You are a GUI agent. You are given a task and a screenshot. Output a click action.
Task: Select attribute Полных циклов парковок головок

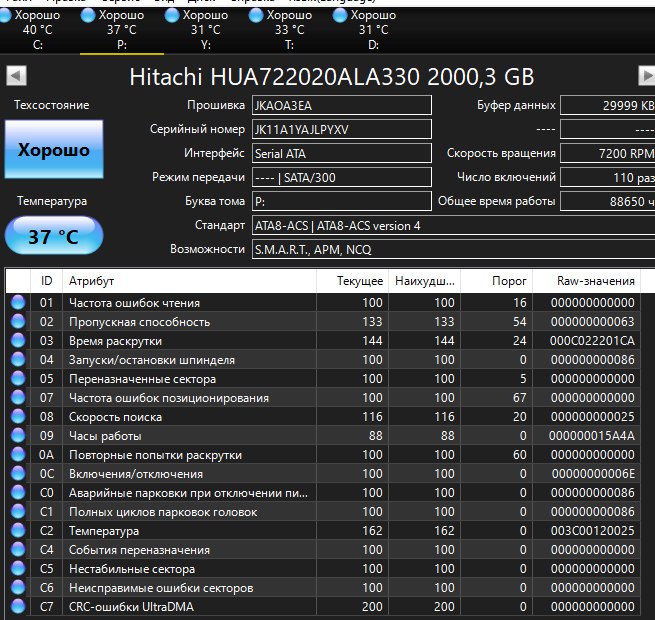(163, 512)
